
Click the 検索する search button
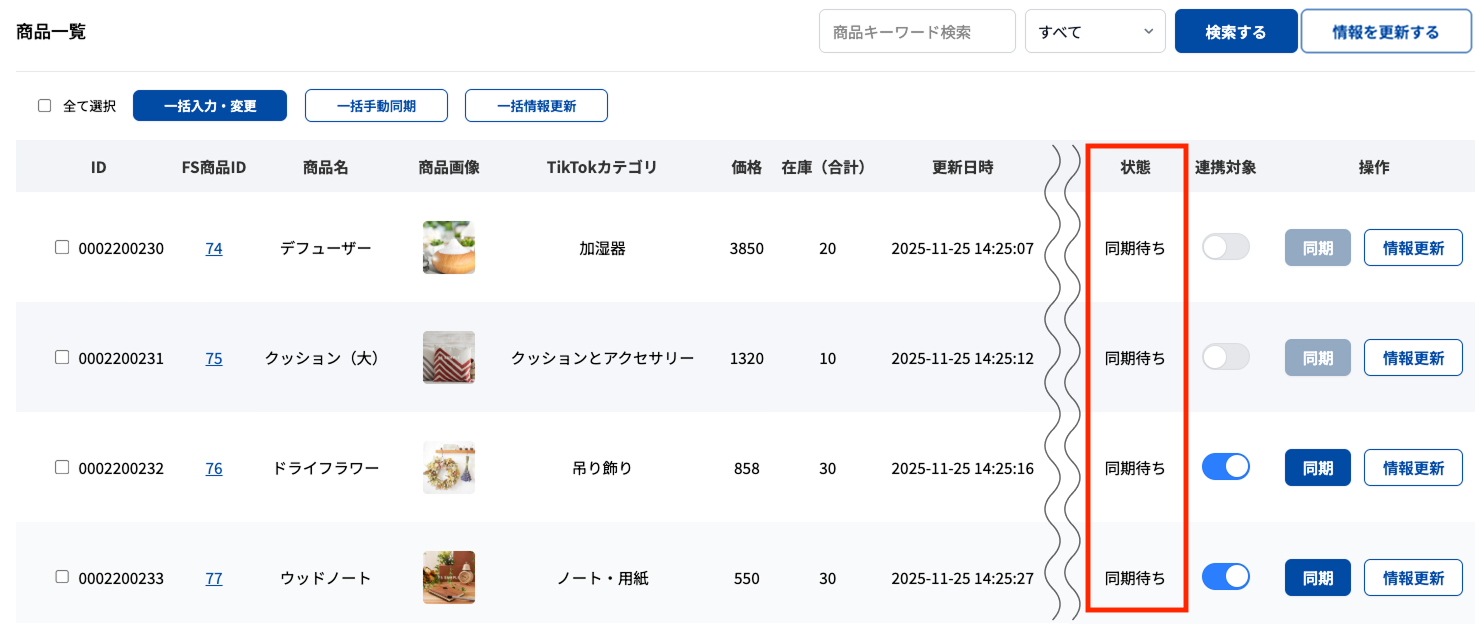(1236, 31)
